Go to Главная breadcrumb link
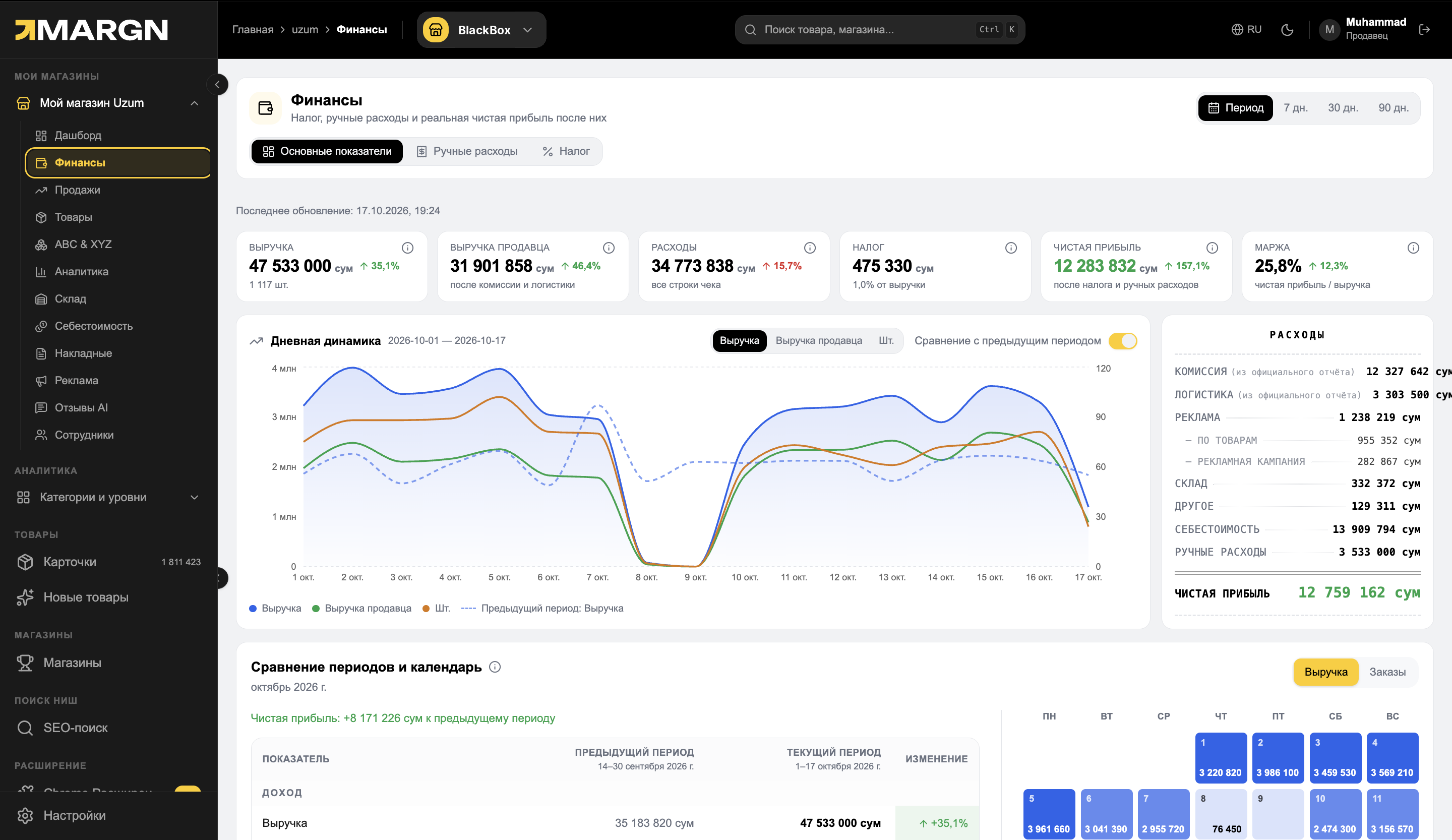This screenshot has width=1452, height=840. coord(253,30)
